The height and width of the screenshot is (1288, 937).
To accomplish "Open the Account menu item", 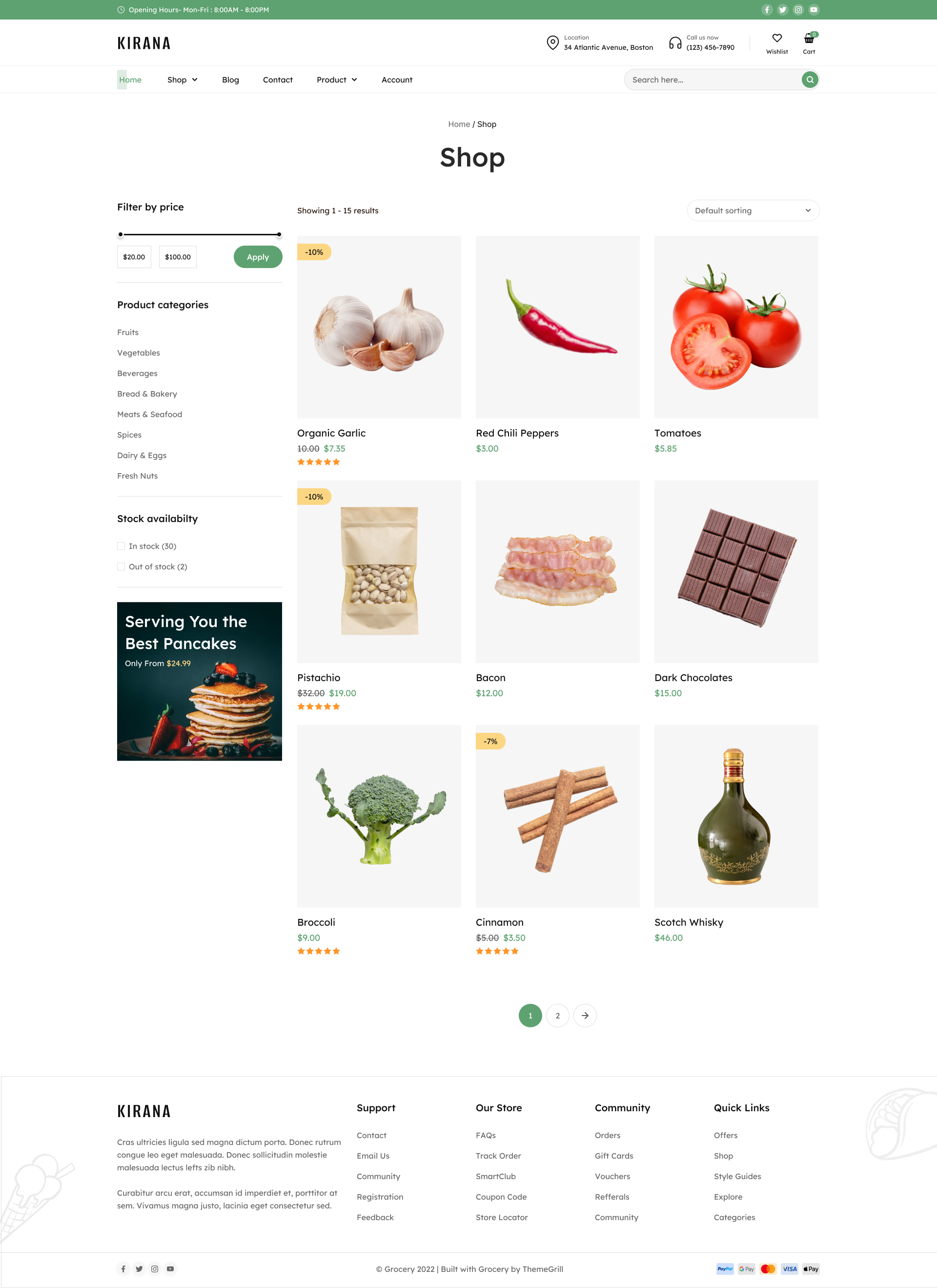I will pos(397,80).
